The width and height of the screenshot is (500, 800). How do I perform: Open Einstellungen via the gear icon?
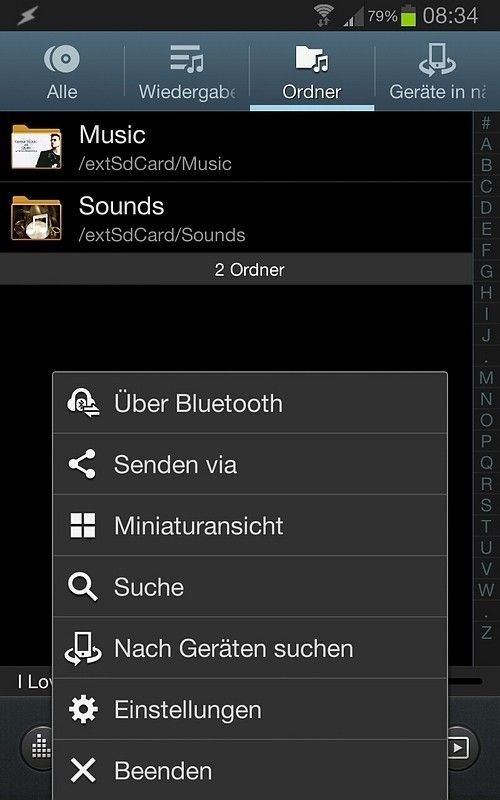point(83,709)
